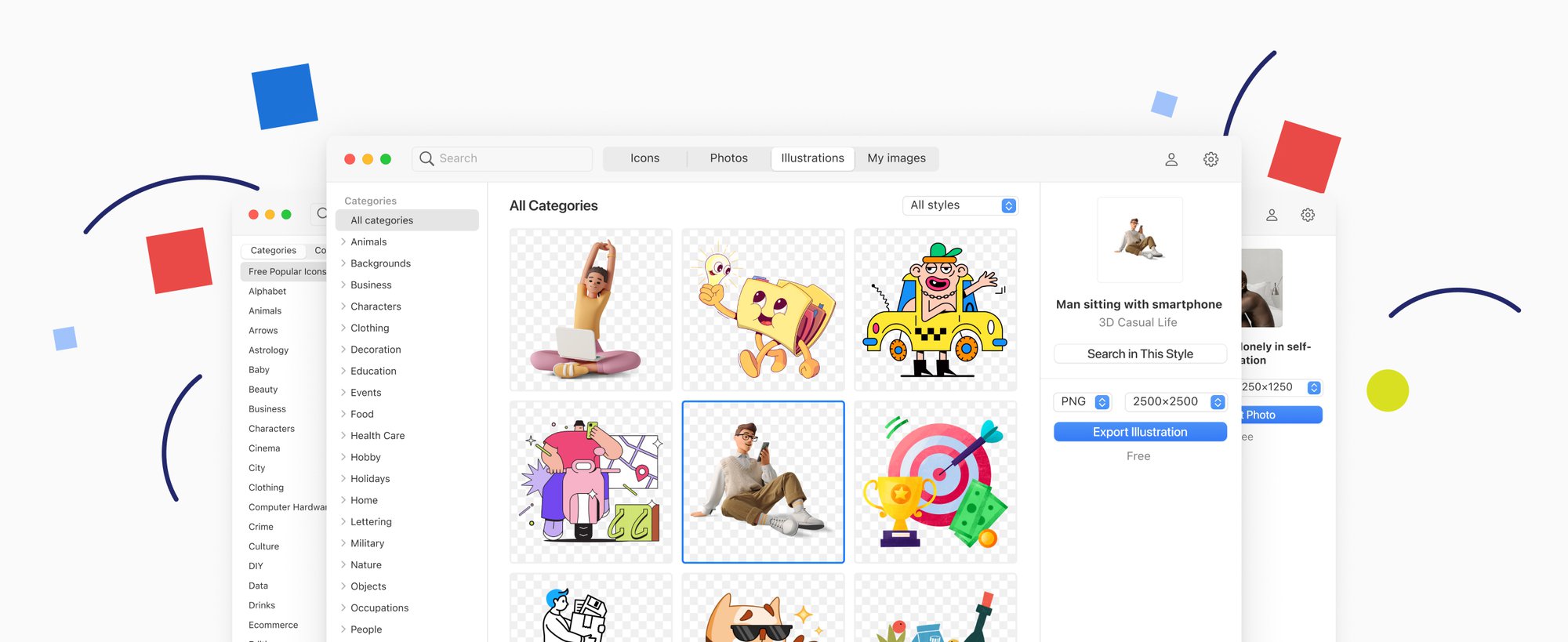This screenshot has width=1568, height=642.
Task: Open the All styles dropdown
Action: pyautogui.click(x=961, y=205)
